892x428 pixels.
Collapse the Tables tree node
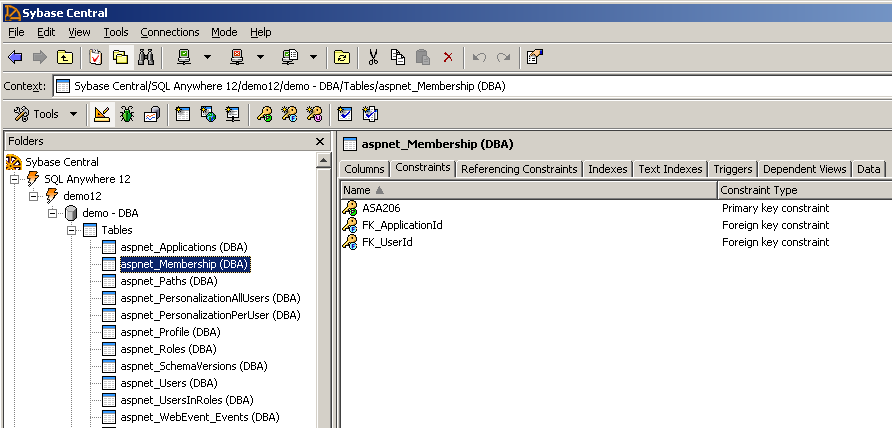tap(72, 231)
